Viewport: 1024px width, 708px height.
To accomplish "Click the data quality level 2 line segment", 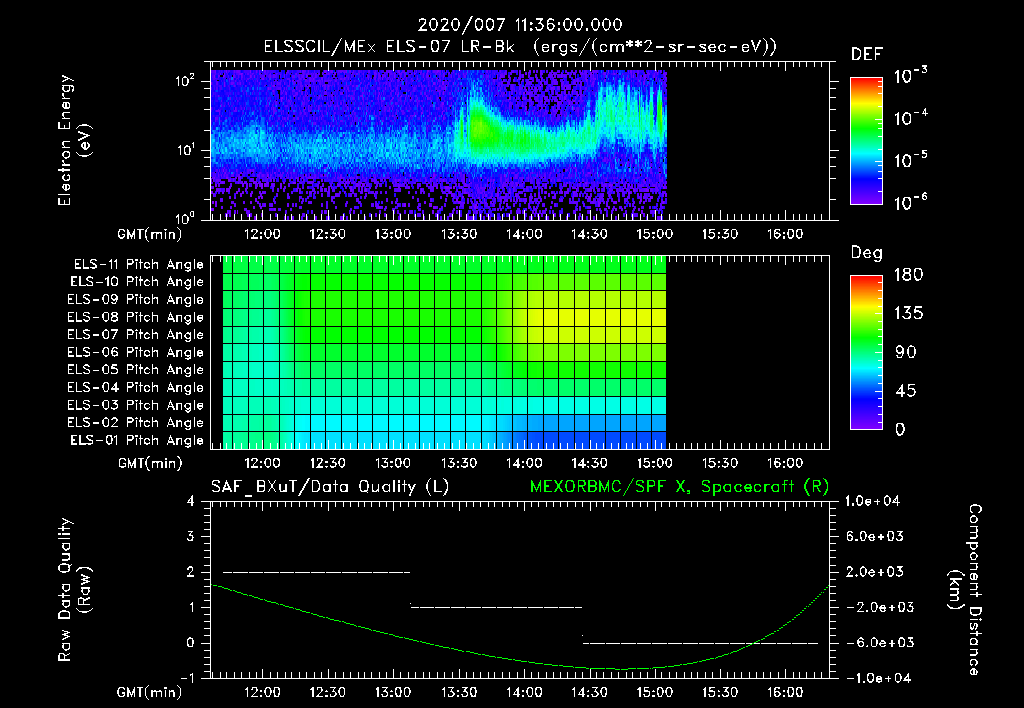I will pos(317,572).
